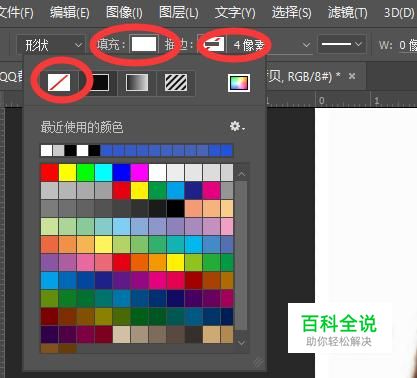Click the fill color swatch in options bar
The image size is (417, 378).
tap(144, 44)
